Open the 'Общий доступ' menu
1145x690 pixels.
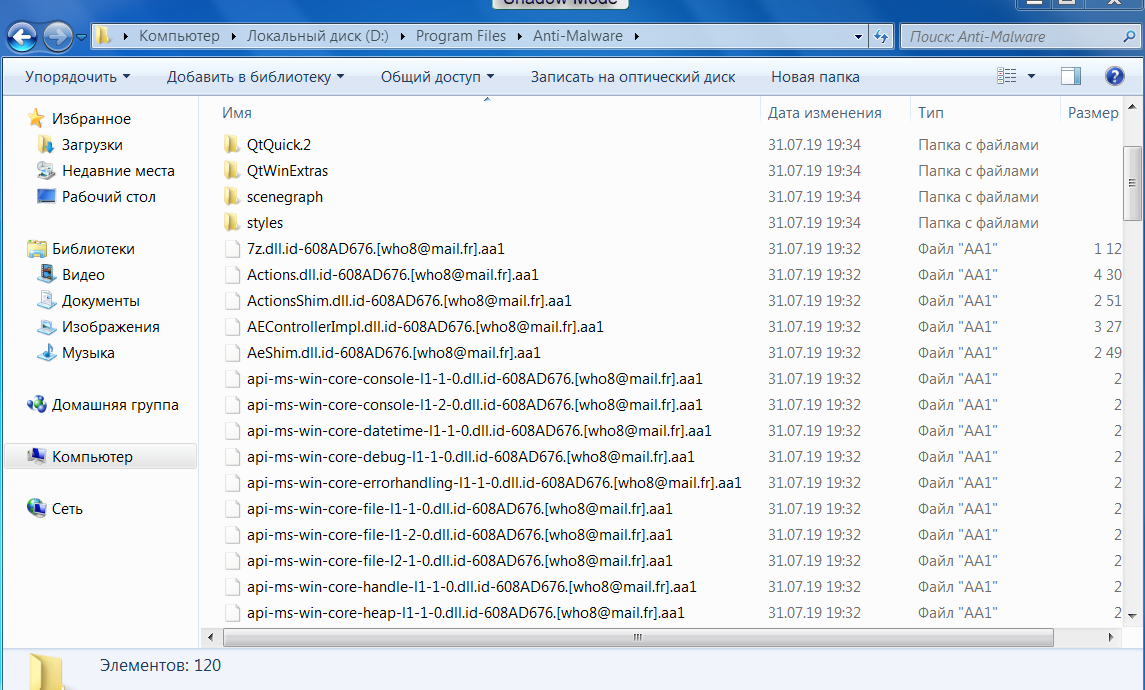pyautogui.click(x=437, y=77)
